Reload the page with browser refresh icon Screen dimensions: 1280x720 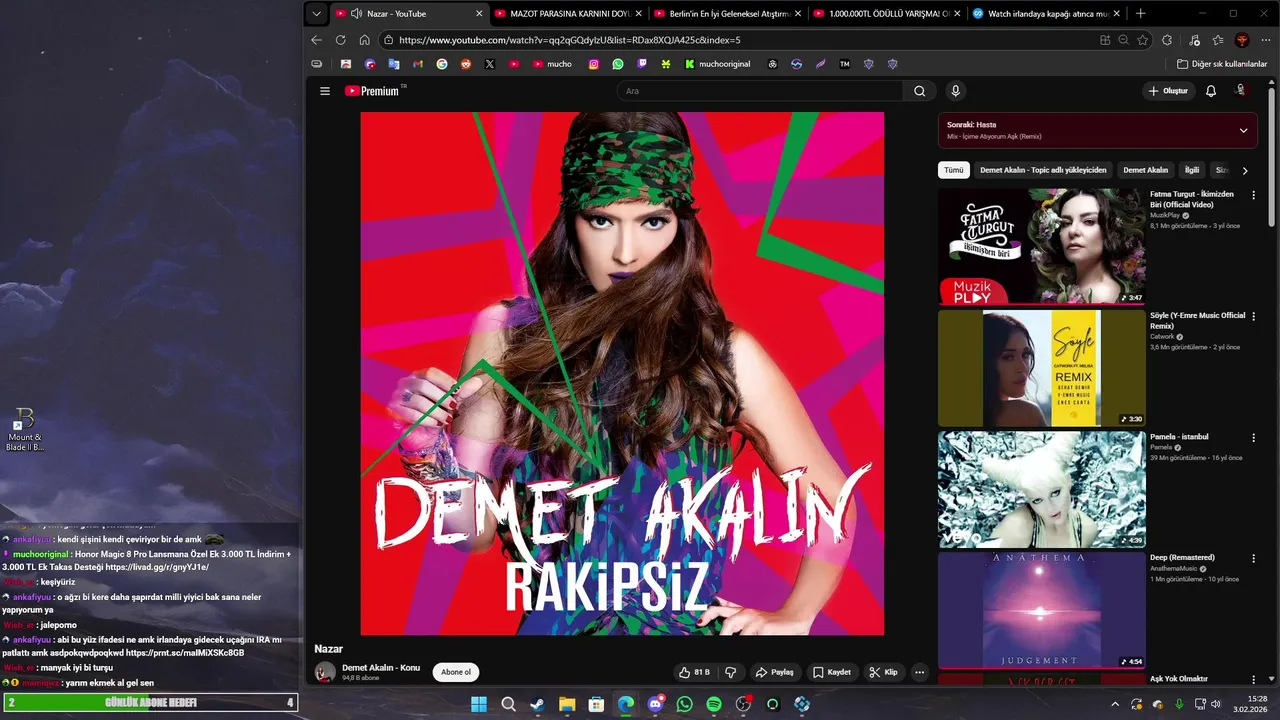click(x=340, y=40)
